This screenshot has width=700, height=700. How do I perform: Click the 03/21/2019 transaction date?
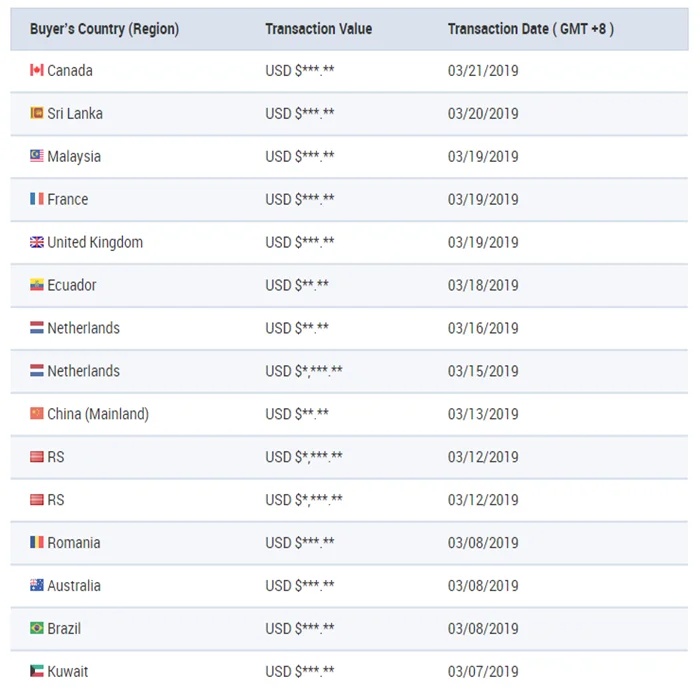(x=483, y=71)
